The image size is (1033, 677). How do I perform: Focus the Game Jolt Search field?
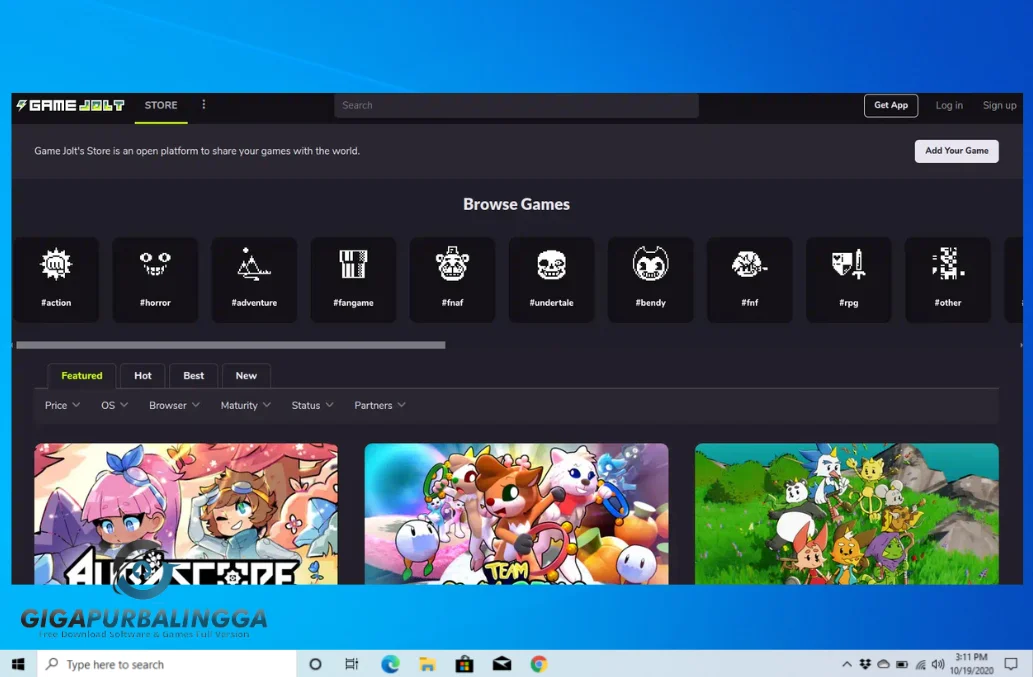click(x=516, y=105)
